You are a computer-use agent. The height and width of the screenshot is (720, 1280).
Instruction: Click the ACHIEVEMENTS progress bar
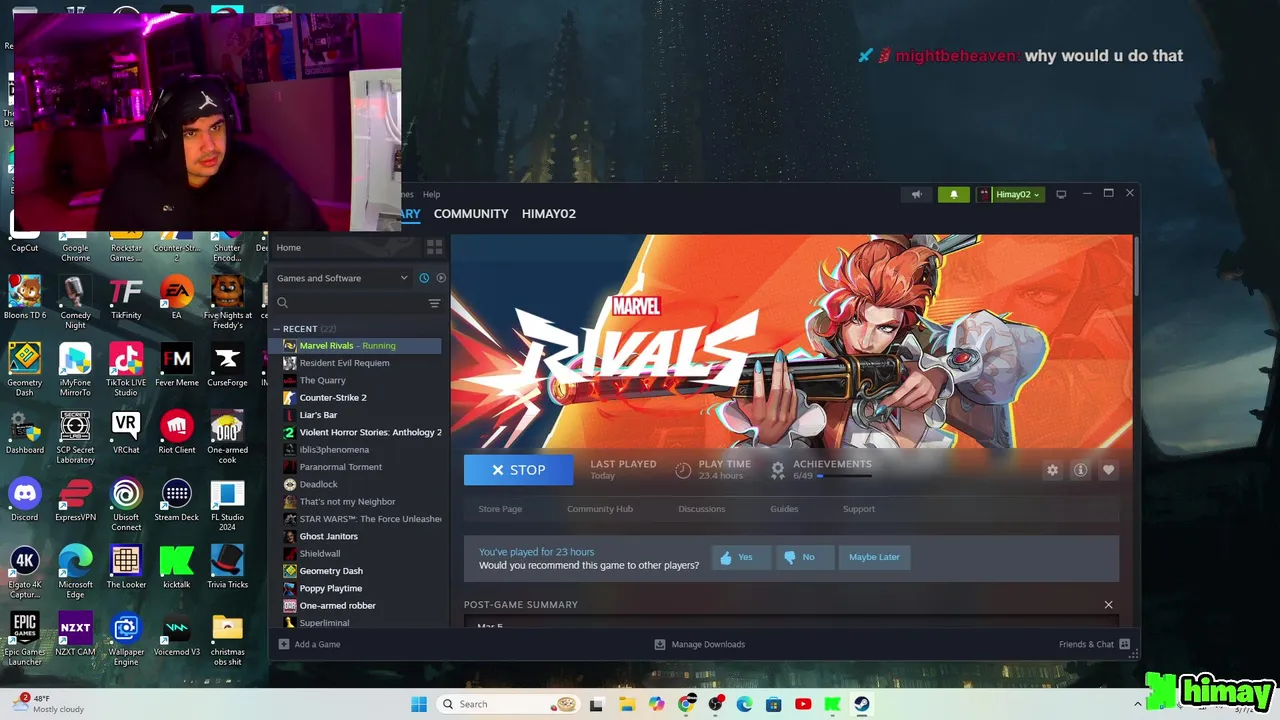click(845, 476)
